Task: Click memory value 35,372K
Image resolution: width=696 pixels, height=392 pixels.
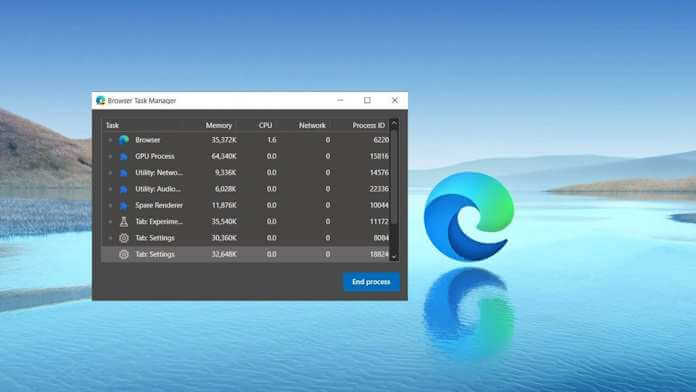Action: click(x=224, y=140)
